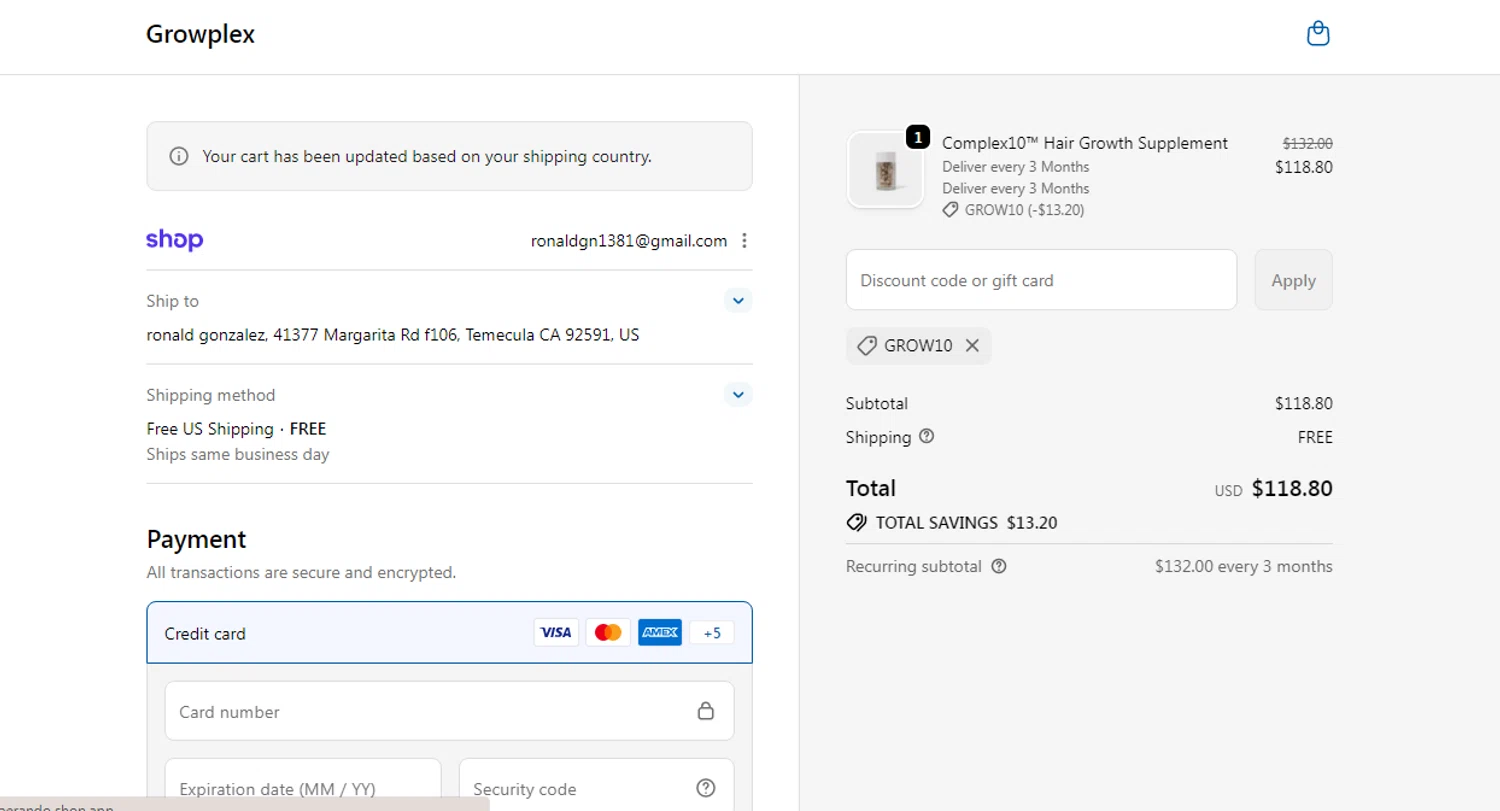Click the Mastercard icon
This screenshot has width=1500, height=811.
(x=608, y=632)
